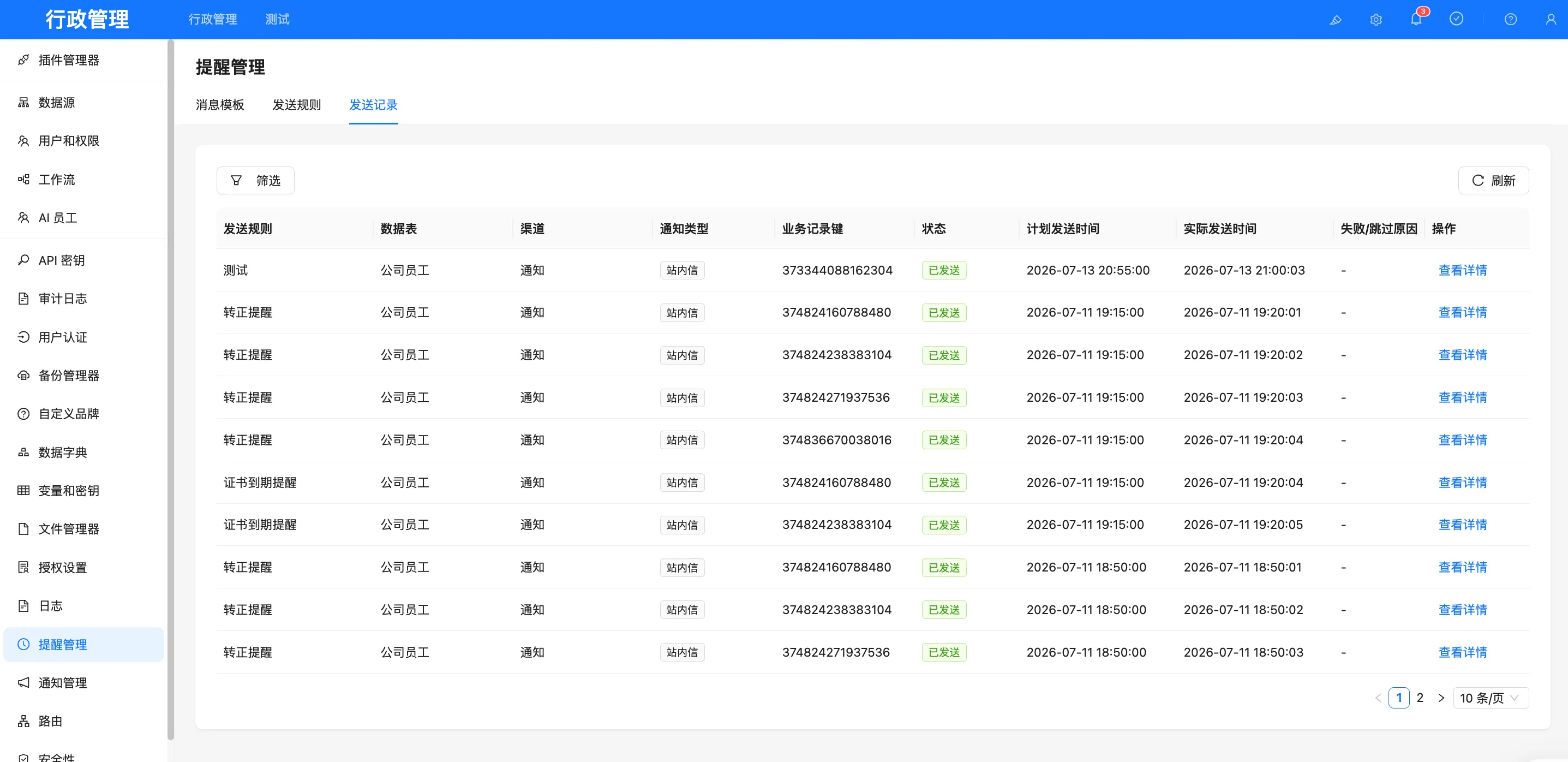Click the users and permissions icon
1568x762 pixels.
coord(23,141)
